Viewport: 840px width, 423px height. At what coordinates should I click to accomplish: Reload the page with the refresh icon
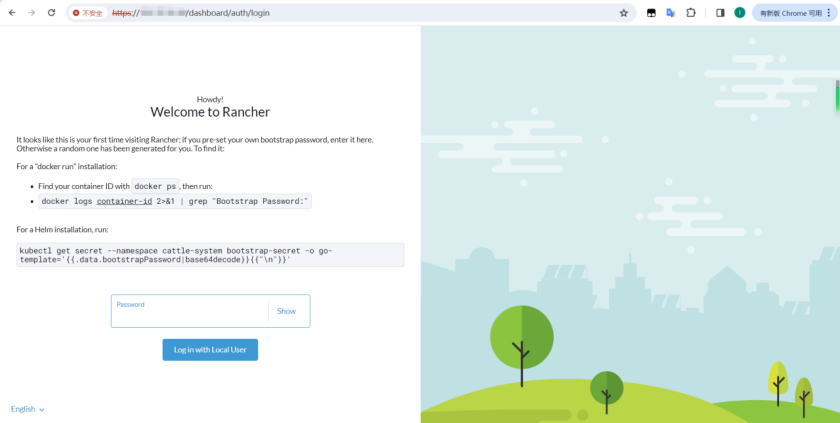click(x=51, y=13)
